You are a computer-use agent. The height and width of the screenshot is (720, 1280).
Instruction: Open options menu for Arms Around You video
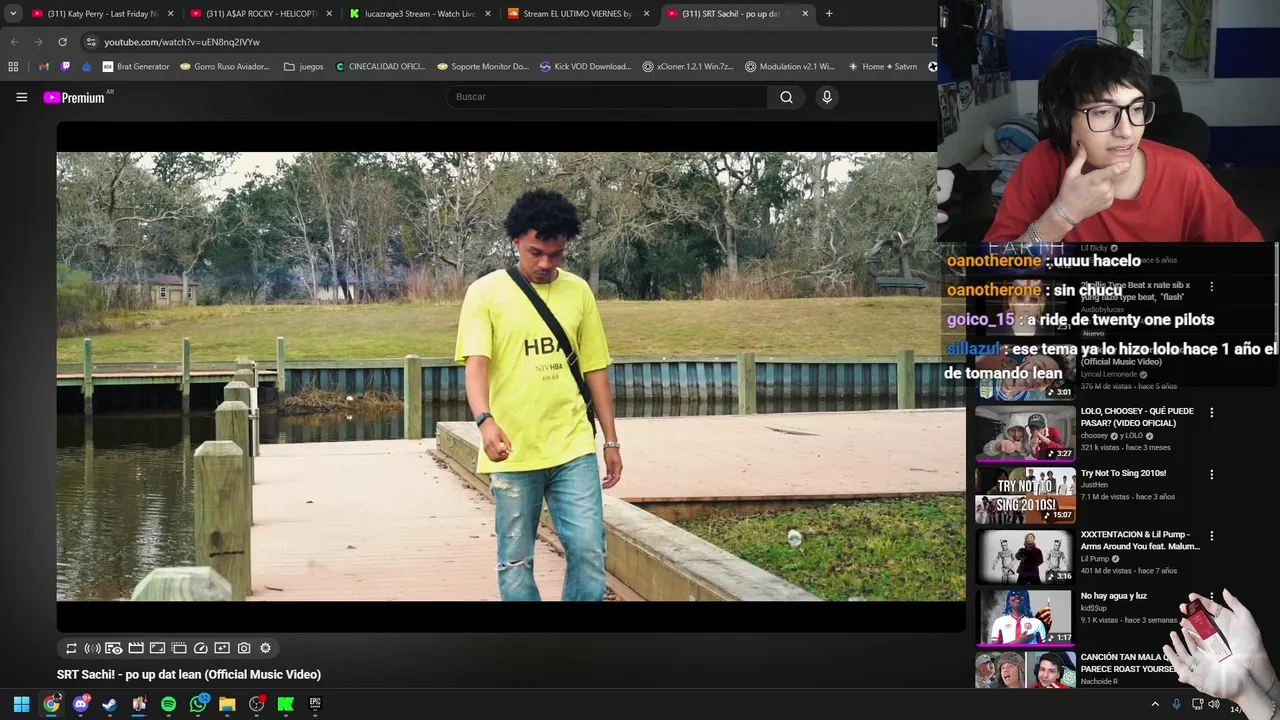click(x=1211, y=536)
